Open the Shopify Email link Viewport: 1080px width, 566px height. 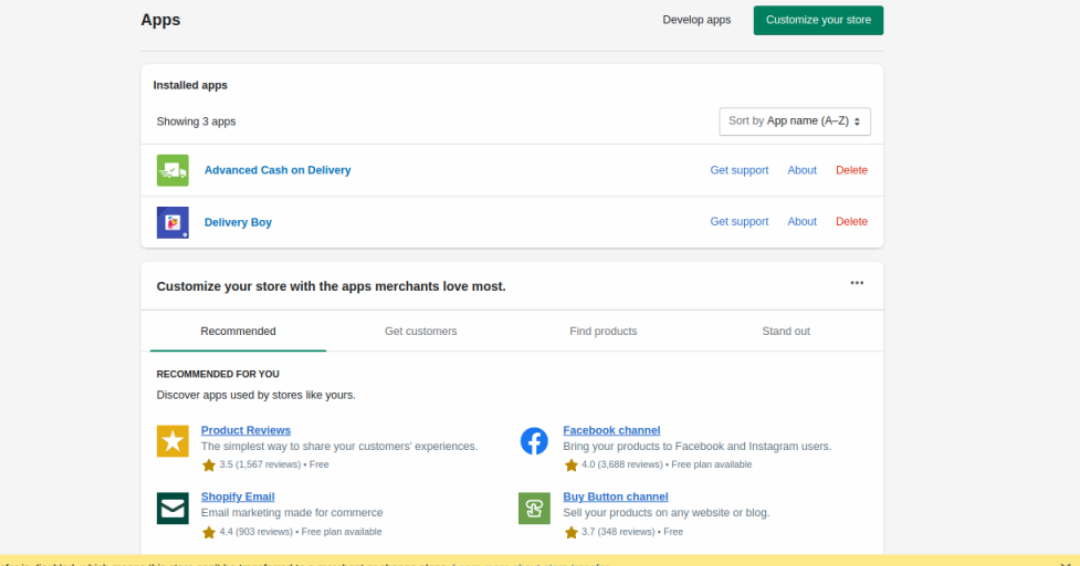click(x=238, y=496)
